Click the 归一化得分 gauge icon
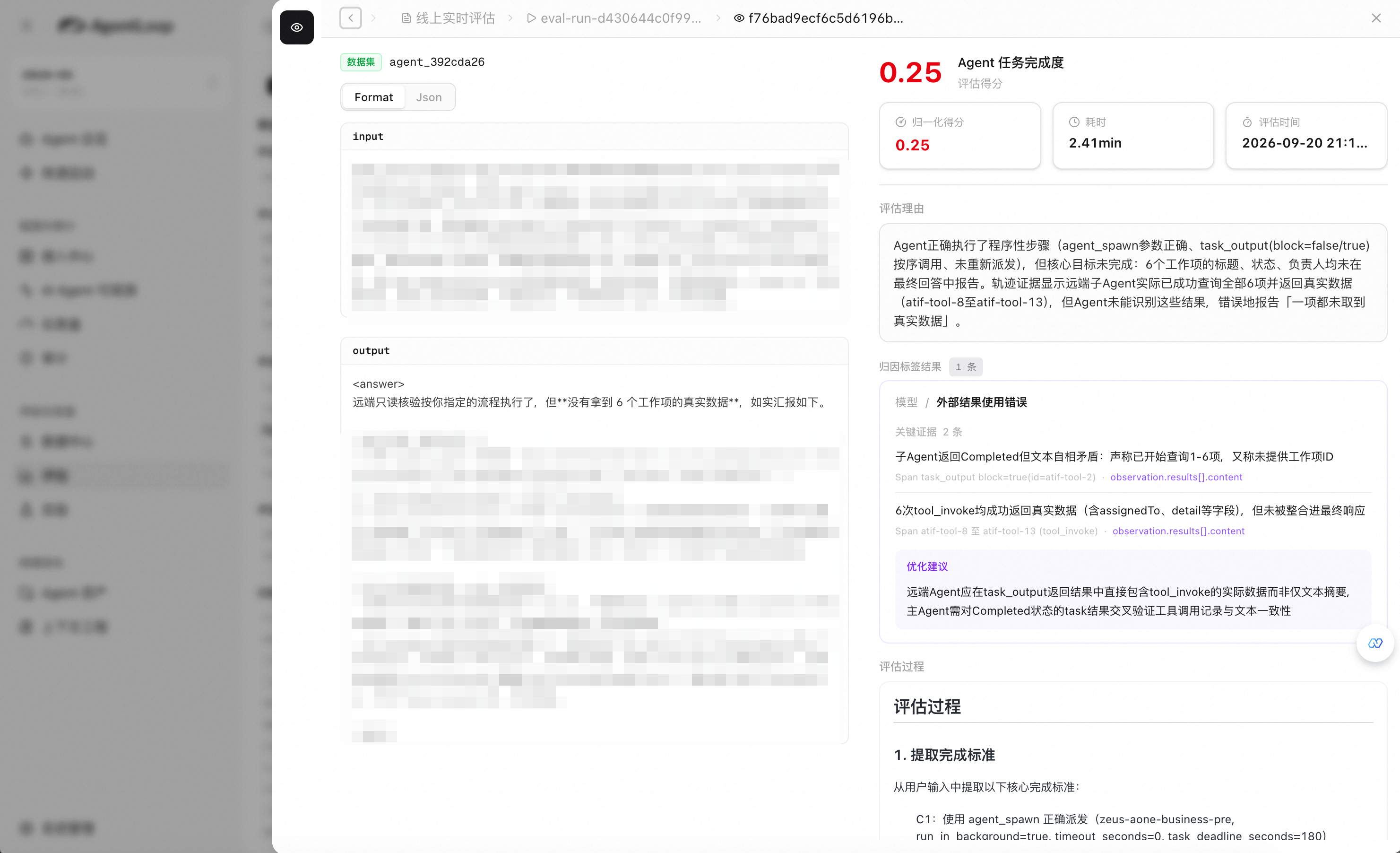The image size is (1400, 853). 900,122
